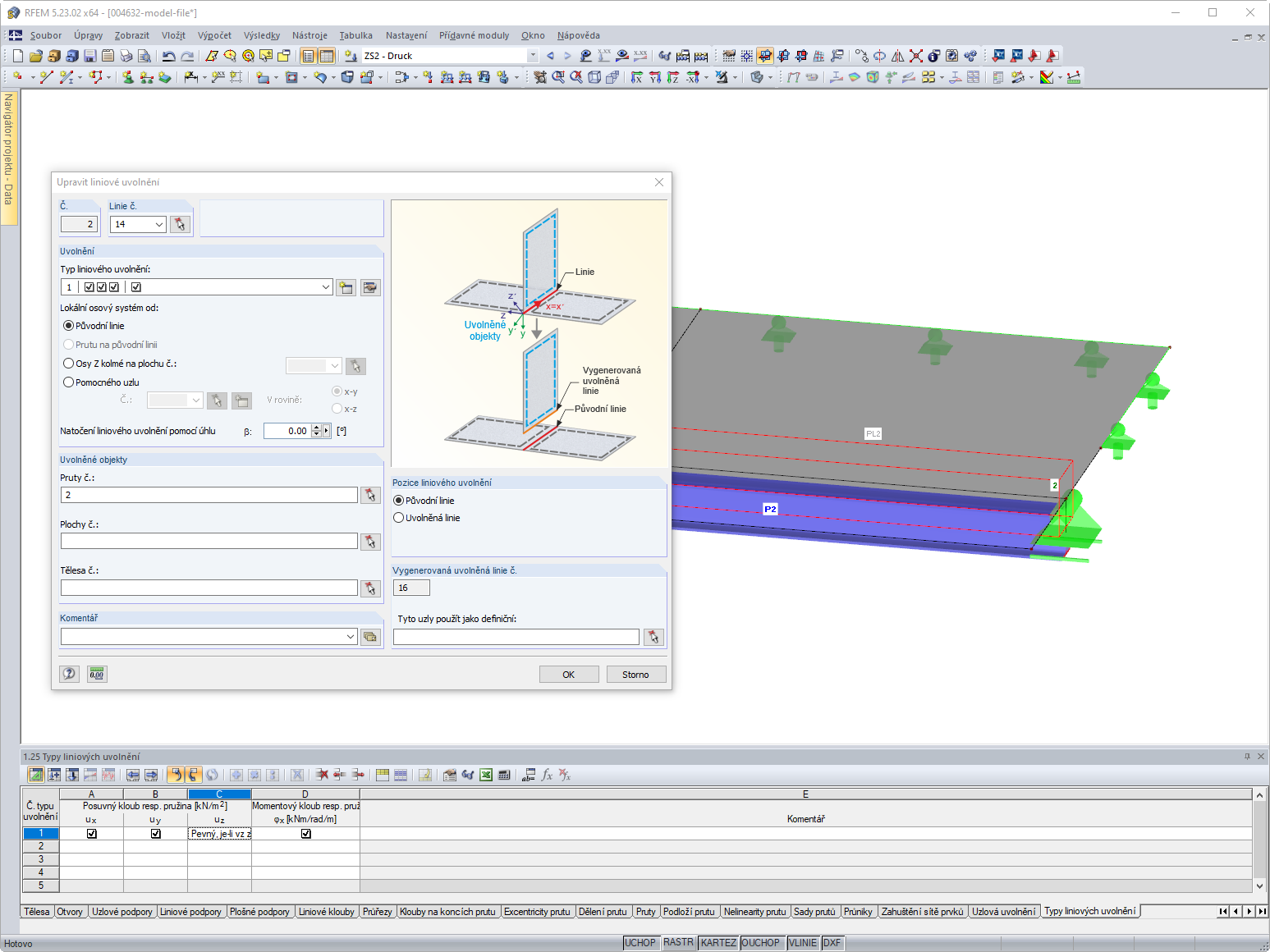The height and width of the screenshot is (952, 1270).
Task: Click the new line release type icon
Action: click(346, 287)
